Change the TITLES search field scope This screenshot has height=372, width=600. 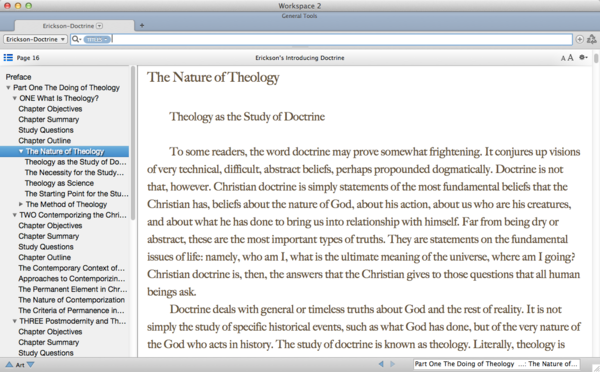click(x=97, y=39)
